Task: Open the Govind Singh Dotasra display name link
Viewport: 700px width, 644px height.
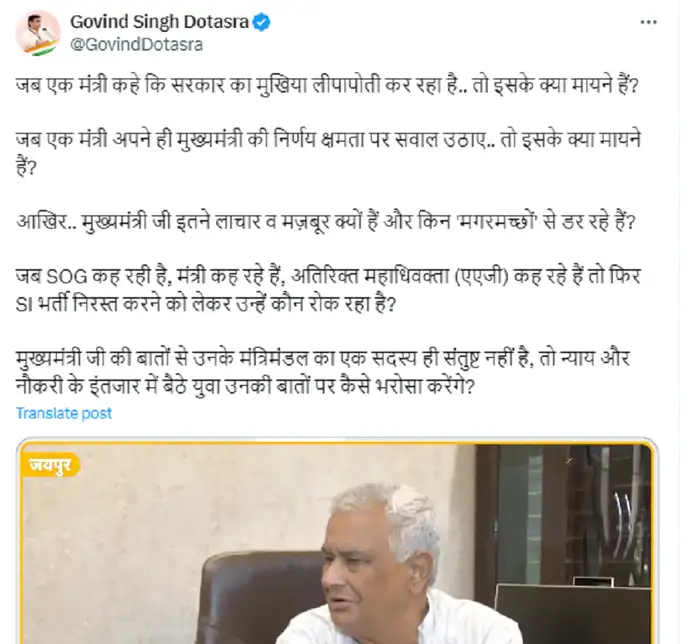Action: 159,21
